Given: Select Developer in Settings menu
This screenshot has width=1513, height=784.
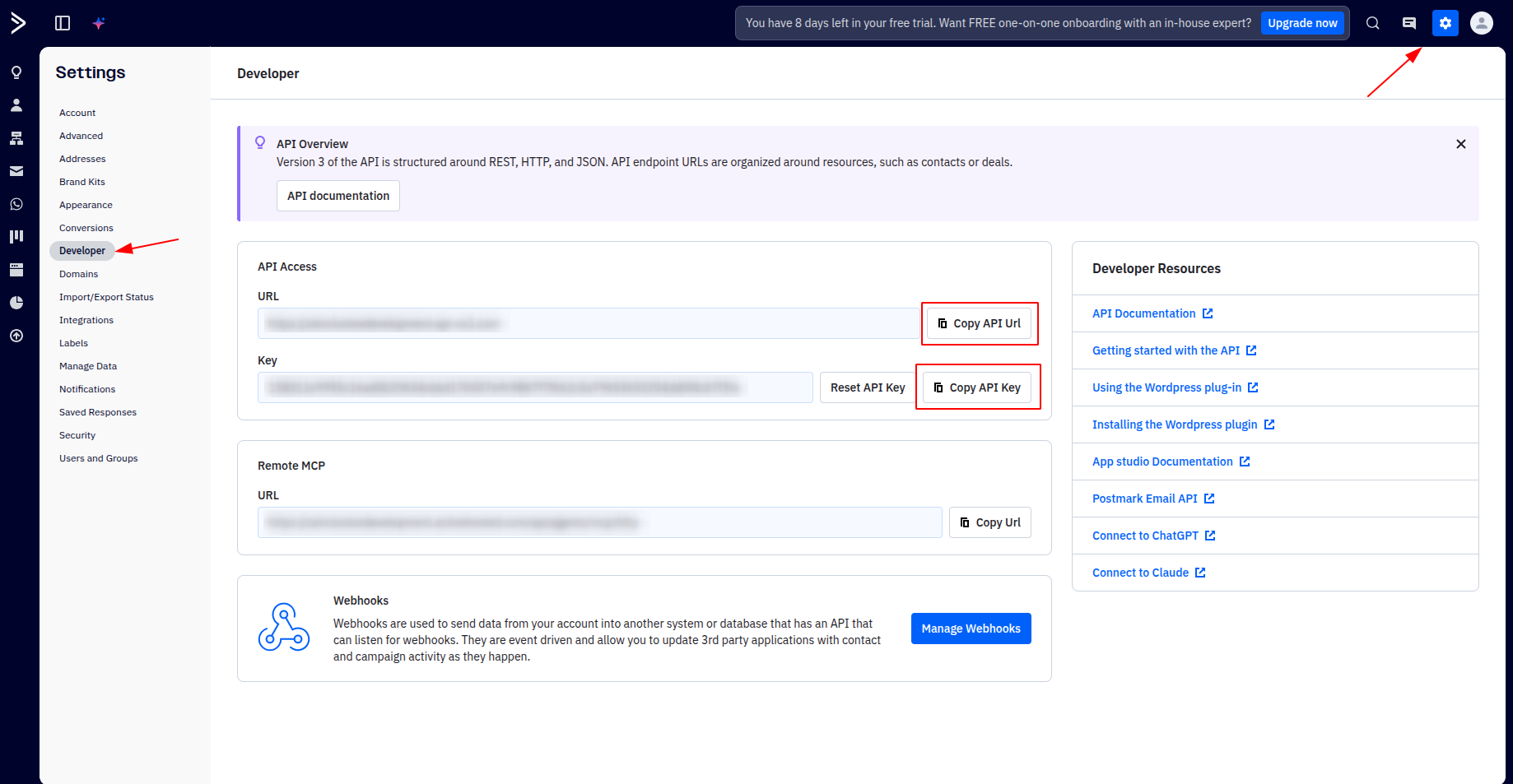Looking at the screenshot, I should click(x=82, y=251).
